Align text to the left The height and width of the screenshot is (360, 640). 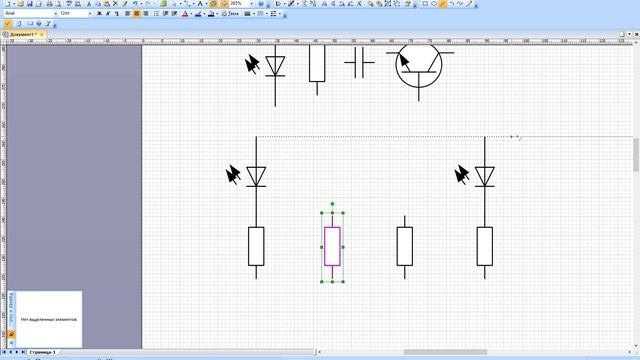pyautogui.click(x=128, y=13)
